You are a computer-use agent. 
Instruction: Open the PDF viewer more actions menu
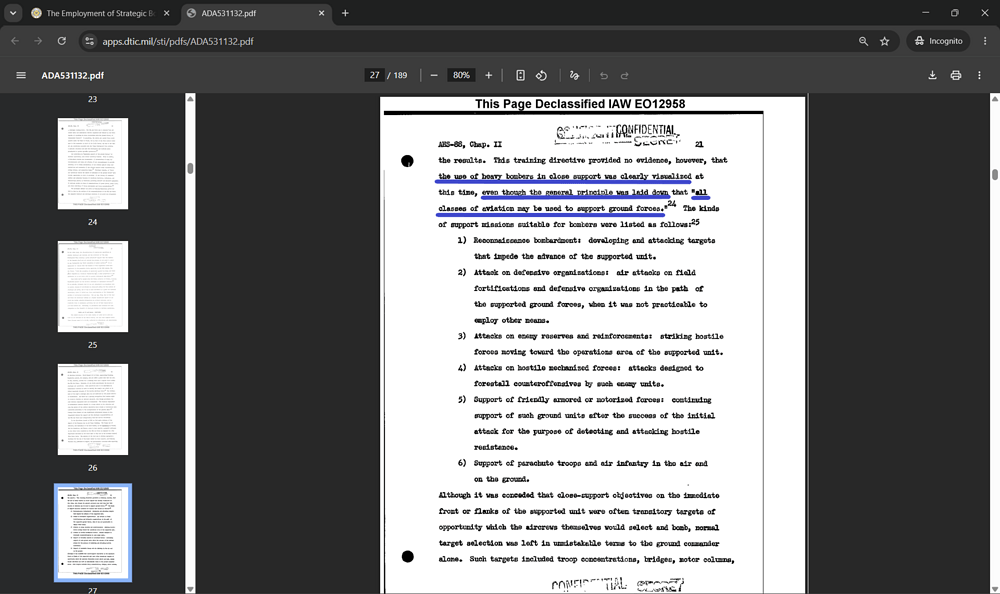click(980, 75)
